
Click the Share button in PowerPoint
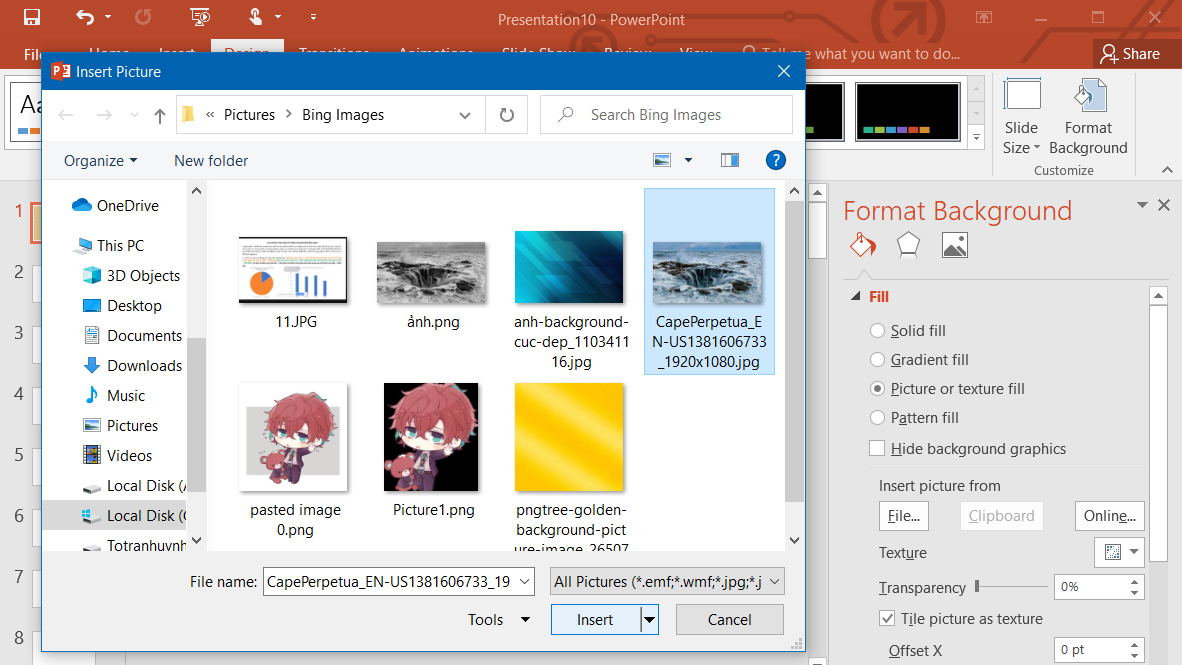tap(1129, 54)
